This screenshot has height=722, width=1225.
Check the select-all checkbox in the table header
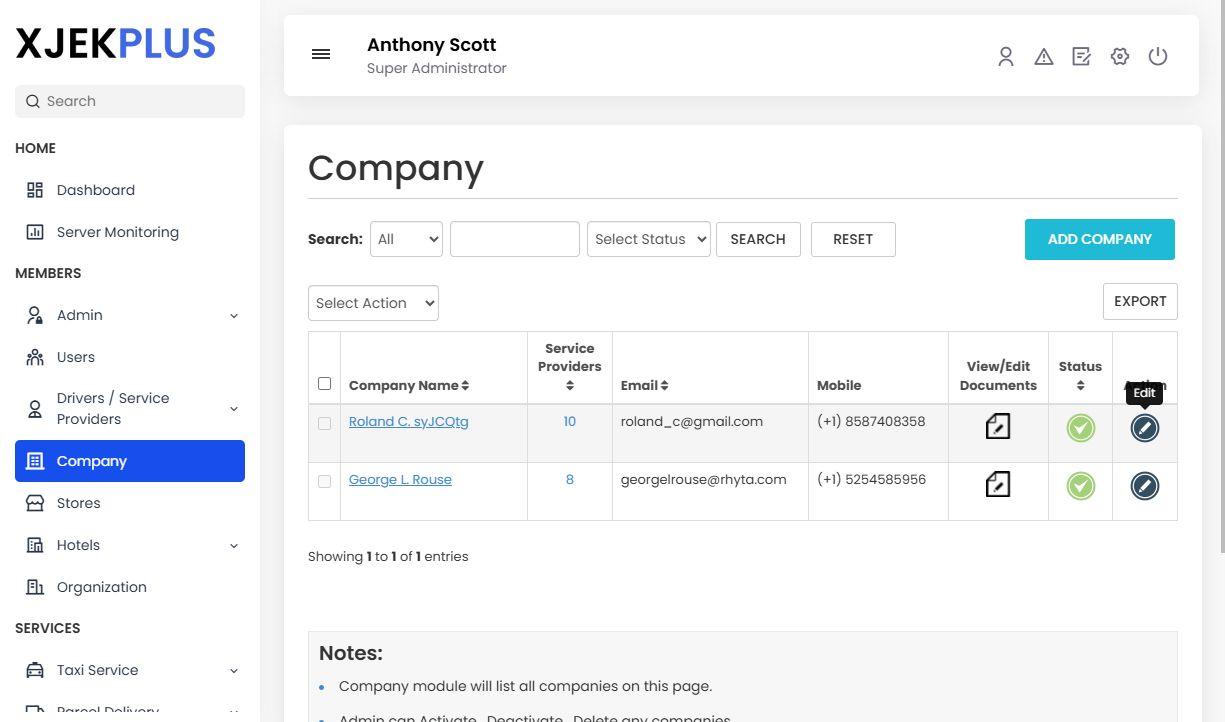click(x=324, y=383)
